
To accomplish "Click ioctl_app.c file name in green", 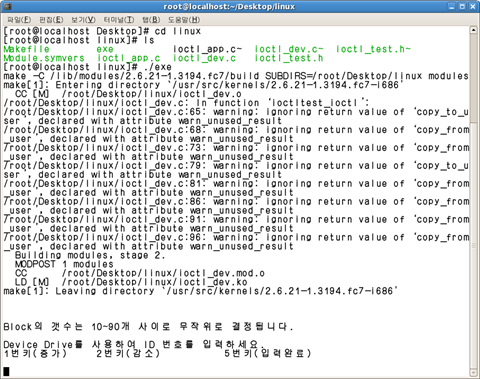I will 129,58.
